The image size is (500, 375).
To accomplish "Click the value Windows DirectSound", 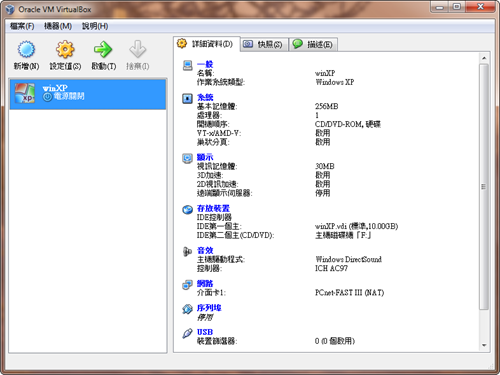I will [x=348, y=259].
